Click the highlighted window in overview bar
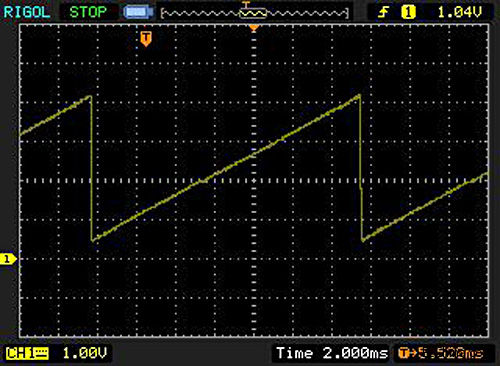Screen dimensions: 500x366 [x=253, y=13]
